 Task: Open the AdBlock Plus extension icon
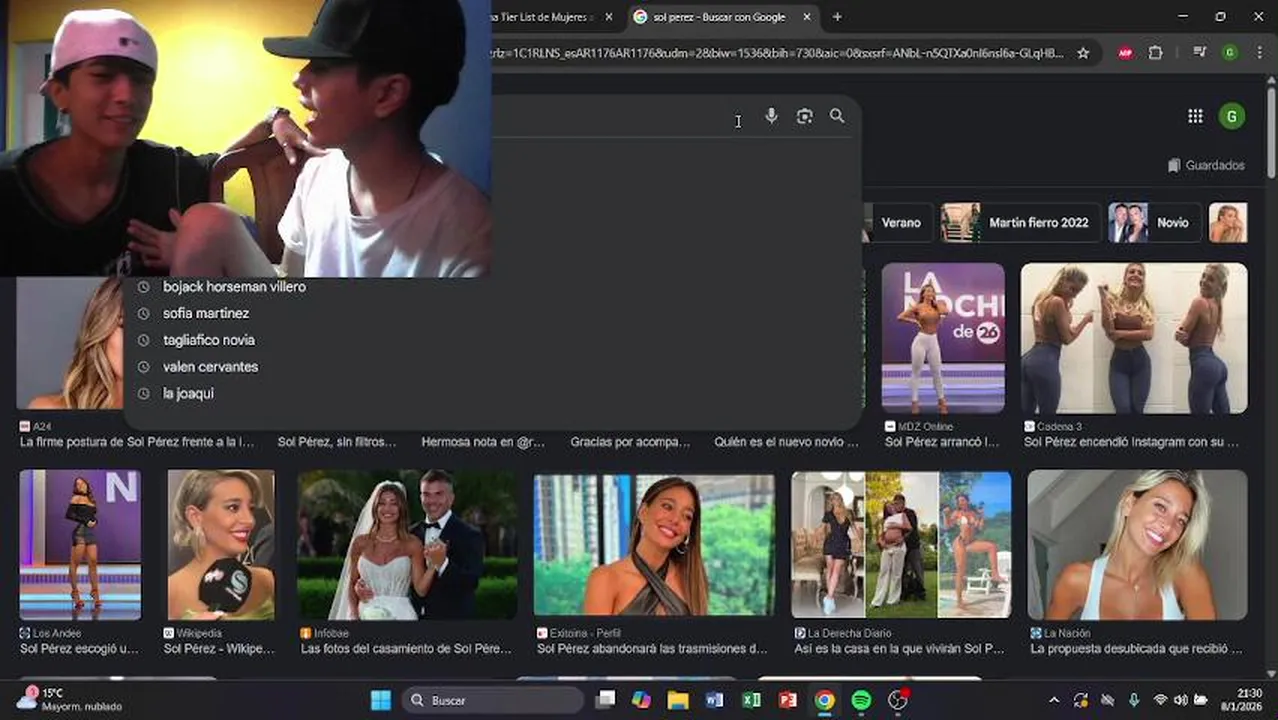click(1125, 53)
